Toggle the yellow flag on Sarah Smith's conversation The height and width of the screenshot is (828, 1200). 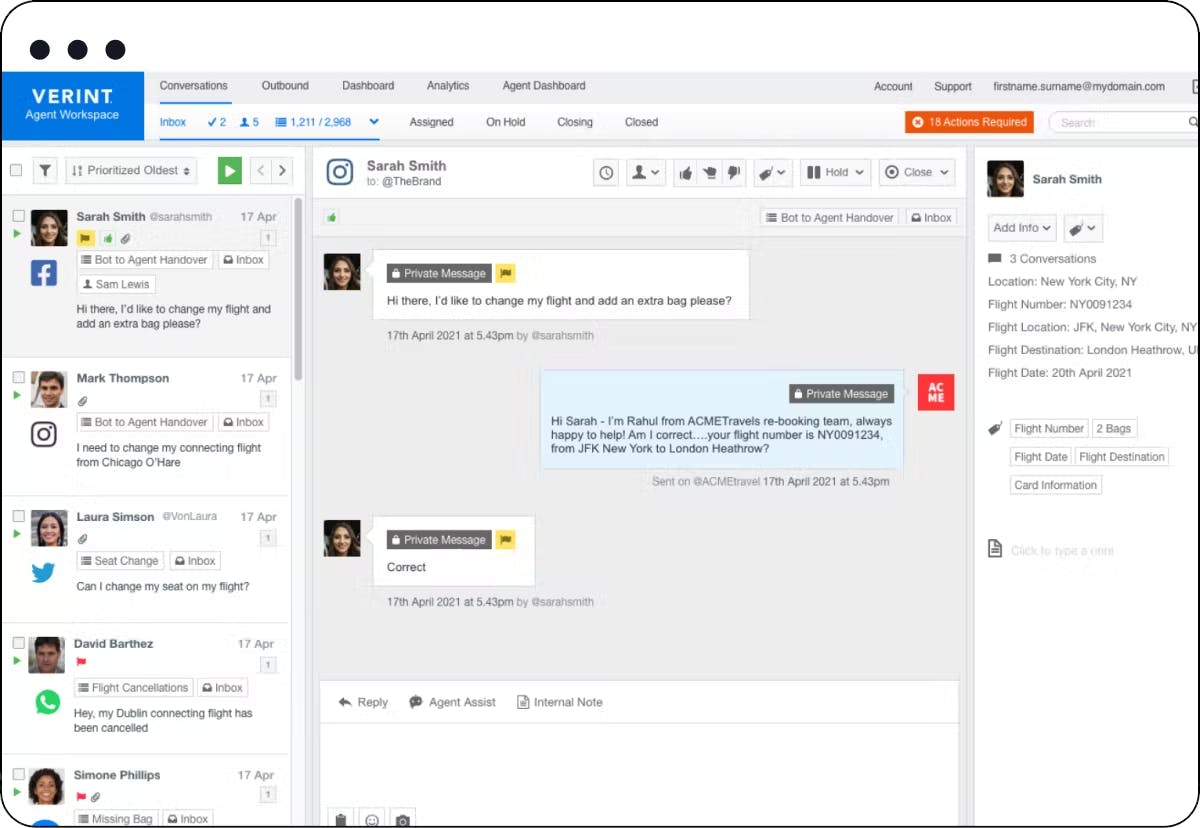point(85,238)
